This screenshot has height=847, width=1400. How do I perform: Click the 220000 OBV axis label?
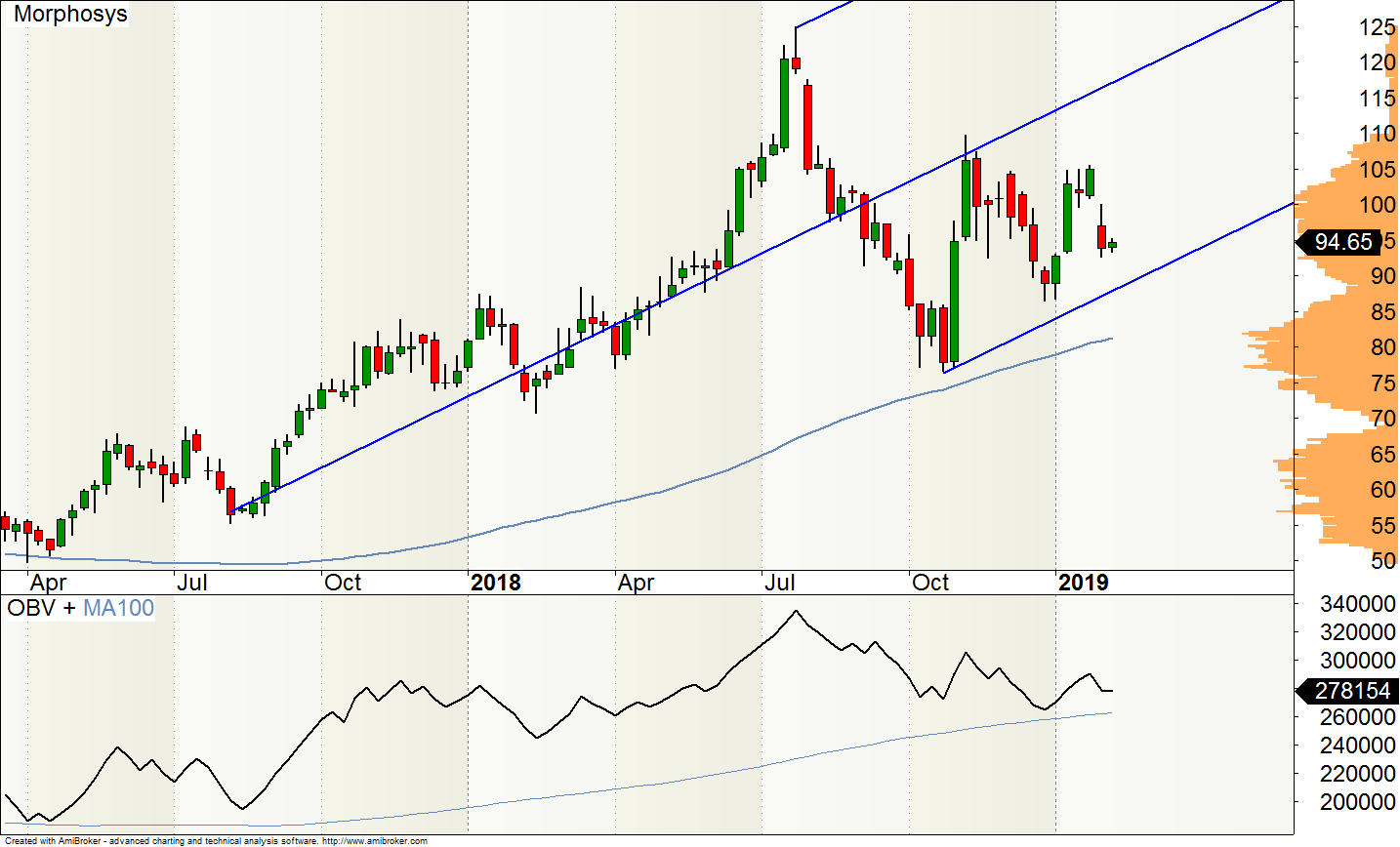pyautogui.click(x=1357, y=774)
